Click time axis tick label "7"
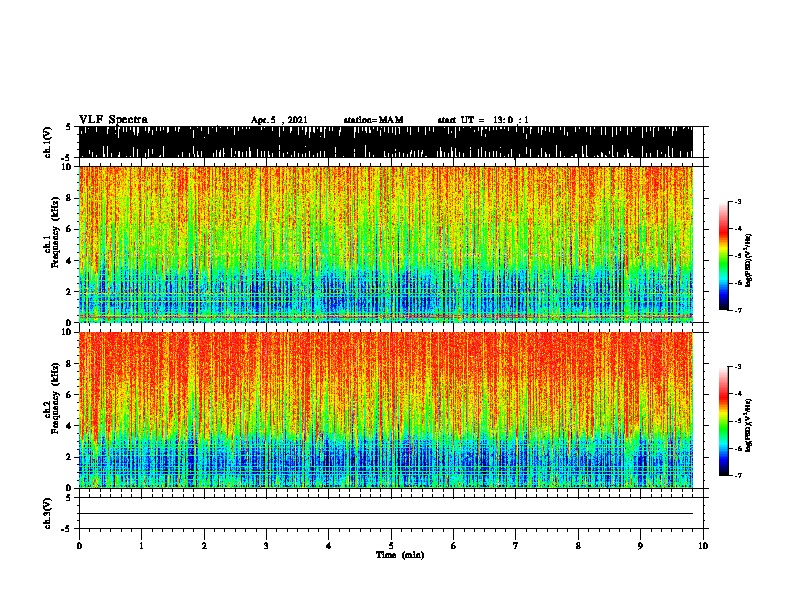 516,546
